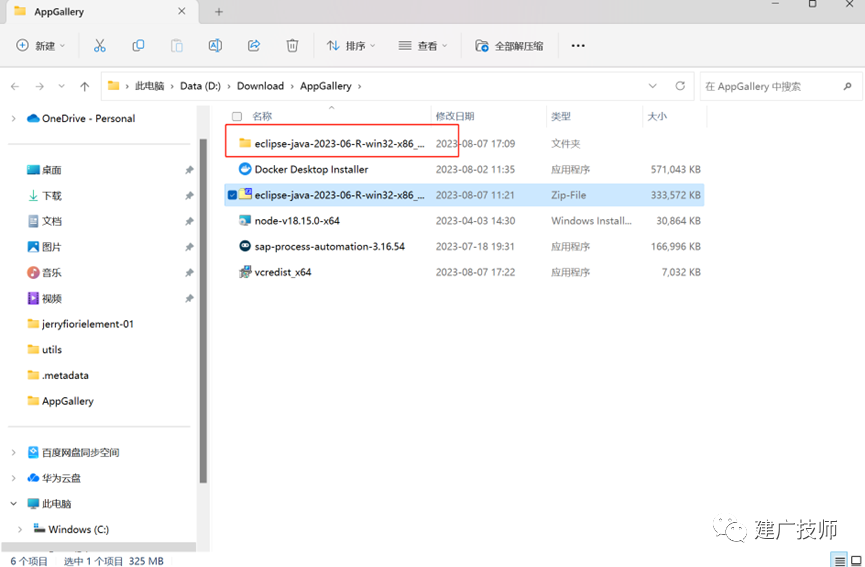Go forward with the right arrow
Viewport: 865px width, 567px height.
click(40, 86)
